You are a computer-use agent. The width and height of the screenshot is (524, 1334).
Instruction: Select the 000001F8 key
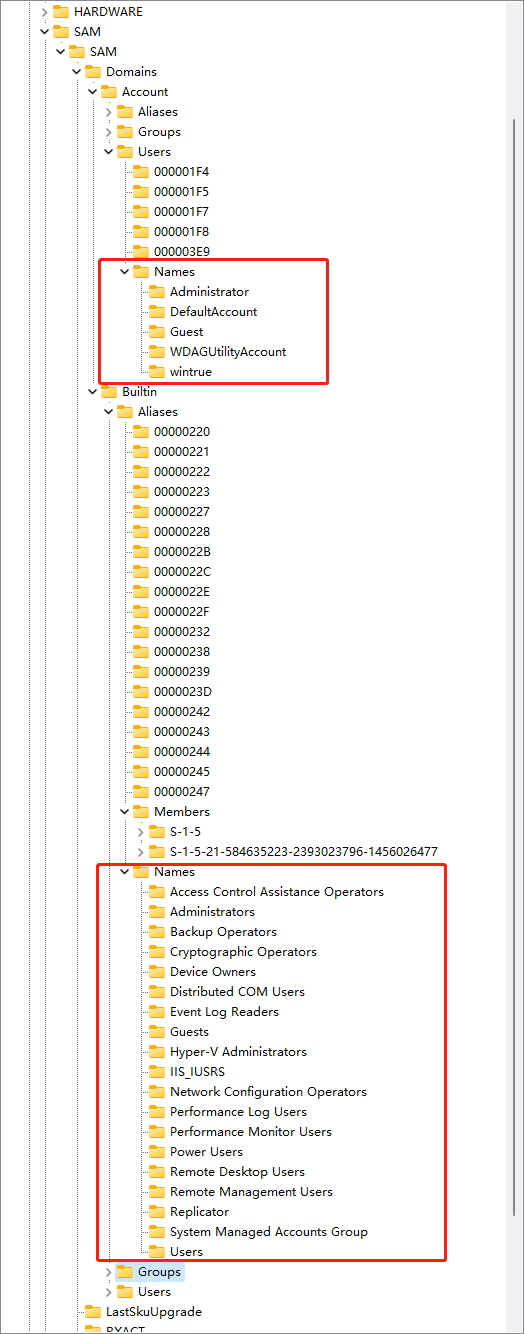pyautogui.click(x=181, y=232)
